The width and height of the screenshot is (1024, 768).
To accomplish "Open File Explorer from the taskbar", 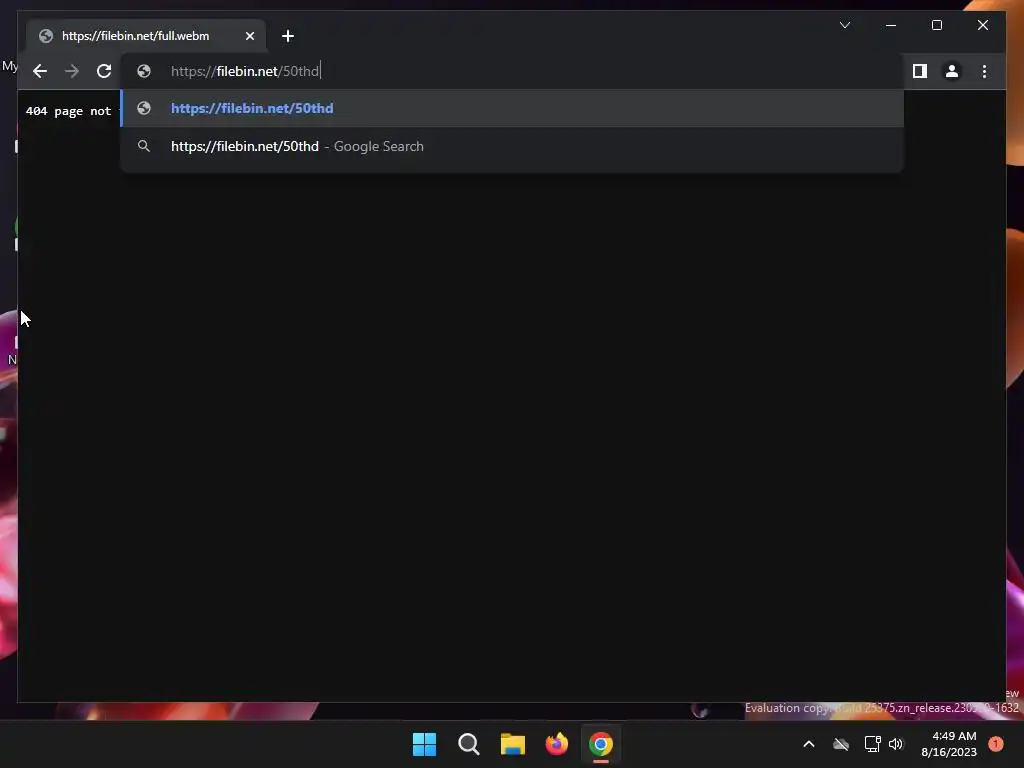I will (513, 744).
